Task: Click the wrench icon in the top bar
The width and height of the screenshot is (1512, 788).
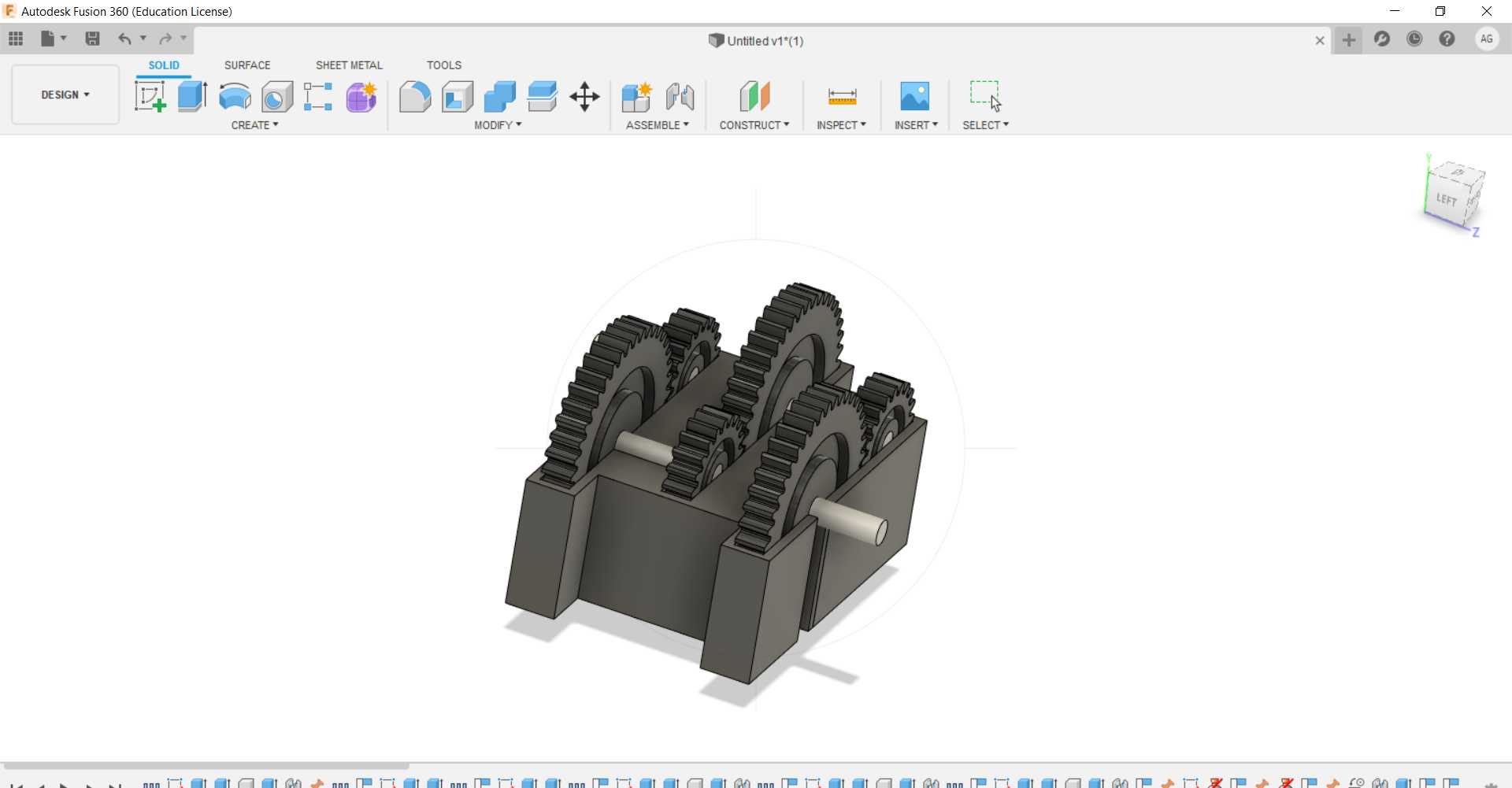Action: tap(1382, 39)
